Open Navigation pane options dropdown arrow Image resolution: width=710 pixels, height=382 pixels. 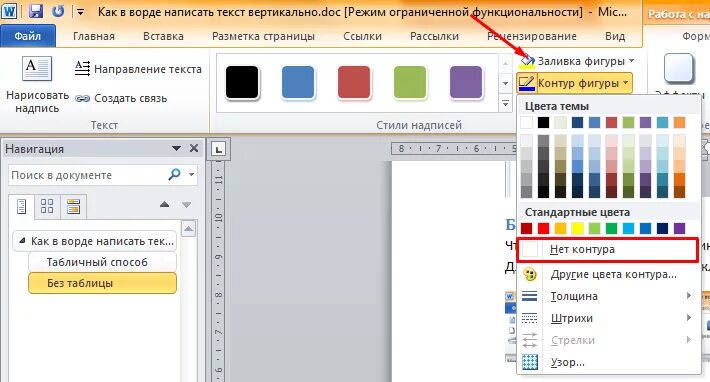[176, 148]
